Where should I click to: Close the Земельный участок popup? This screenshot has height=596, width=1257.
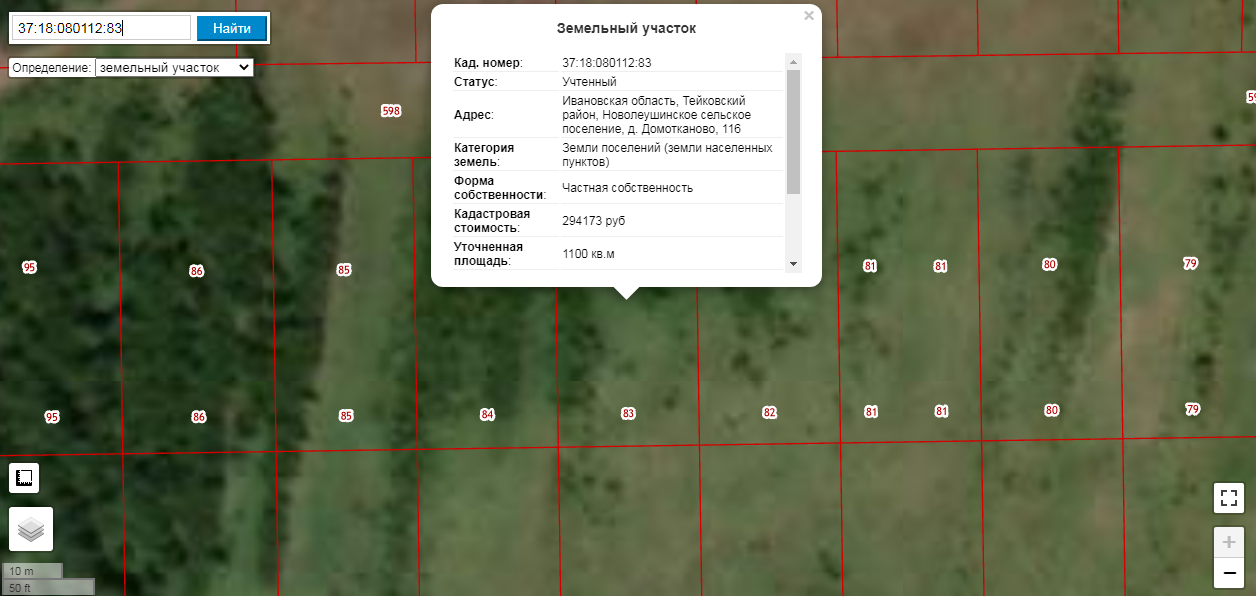tap(809, 16)
